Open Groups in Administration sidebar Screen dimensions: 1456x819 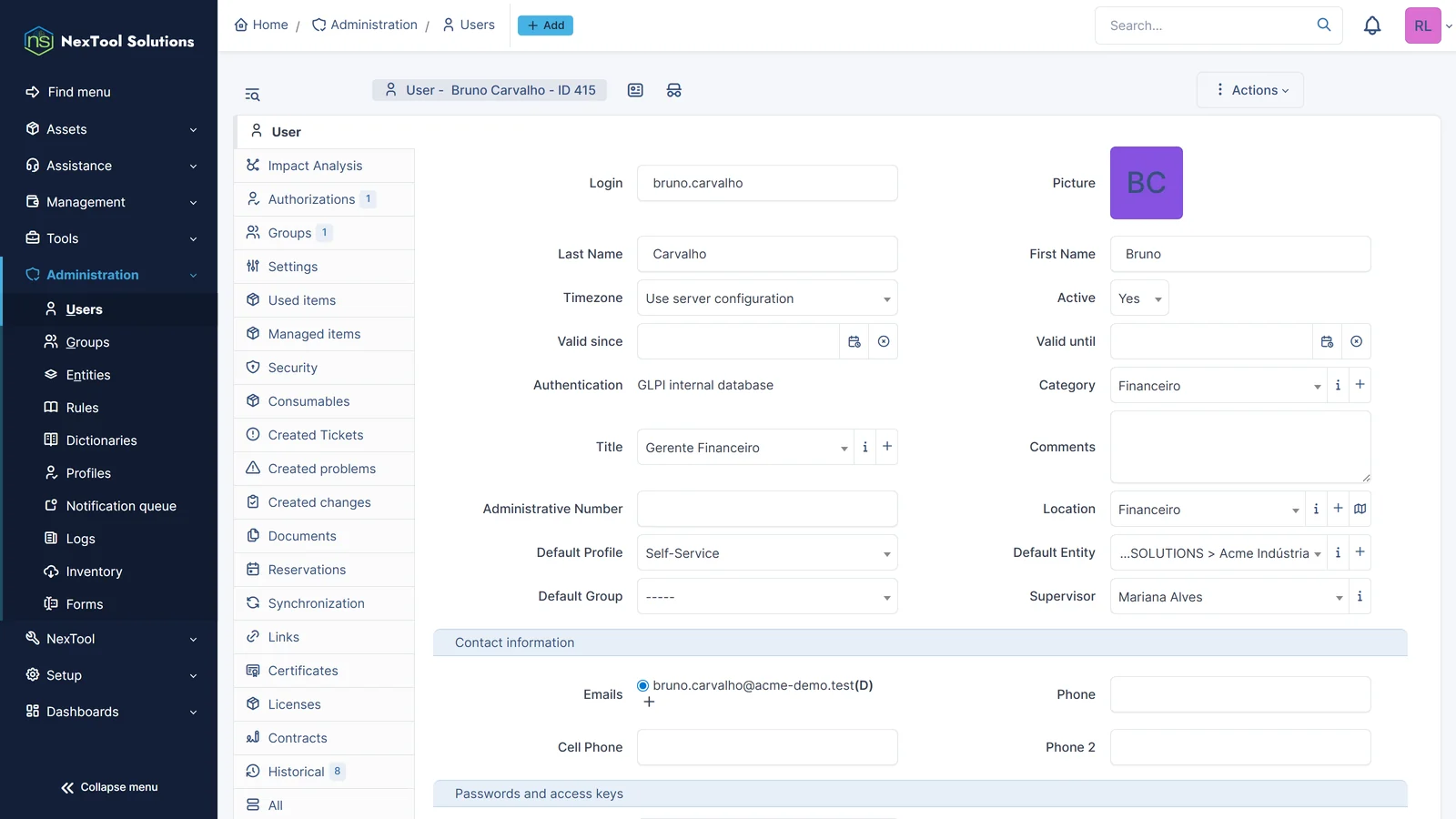tap(87, 342)
